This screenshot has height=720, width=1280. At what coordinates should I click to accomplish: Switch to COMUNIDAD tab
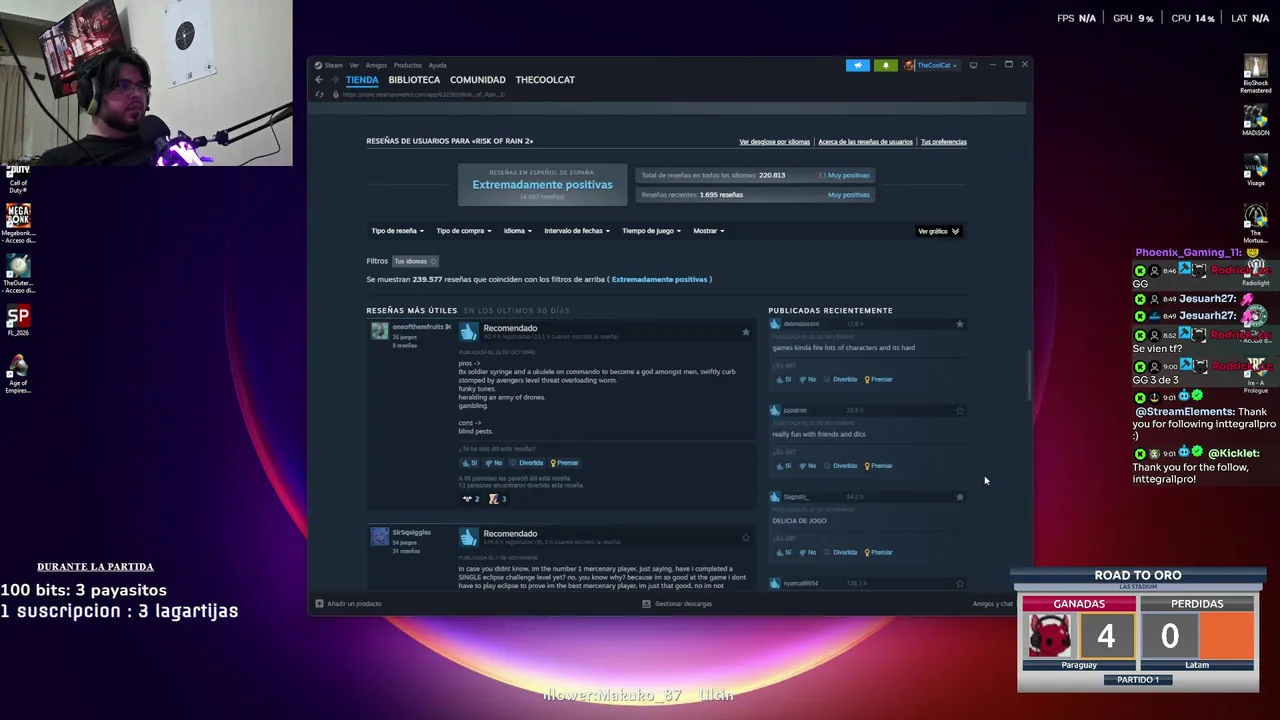click(x=478, y=80)
